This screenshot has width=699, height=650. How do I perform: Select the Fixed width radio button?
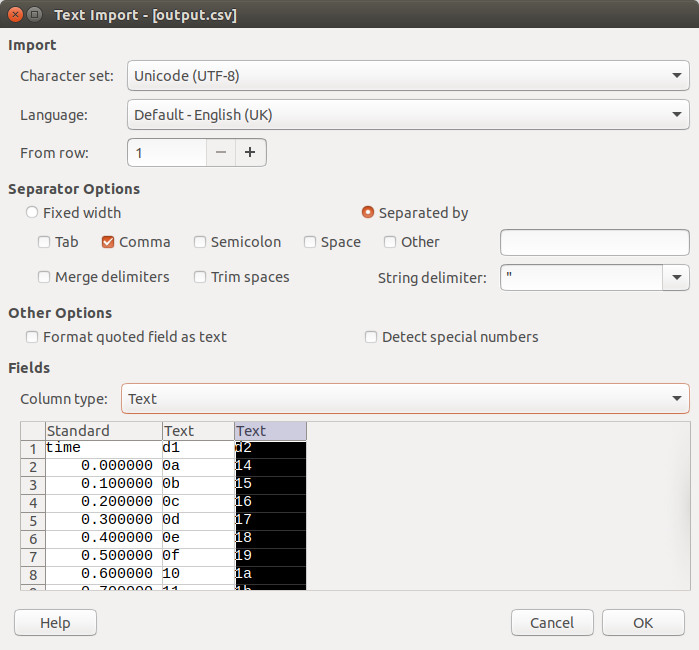pos(32,212)
